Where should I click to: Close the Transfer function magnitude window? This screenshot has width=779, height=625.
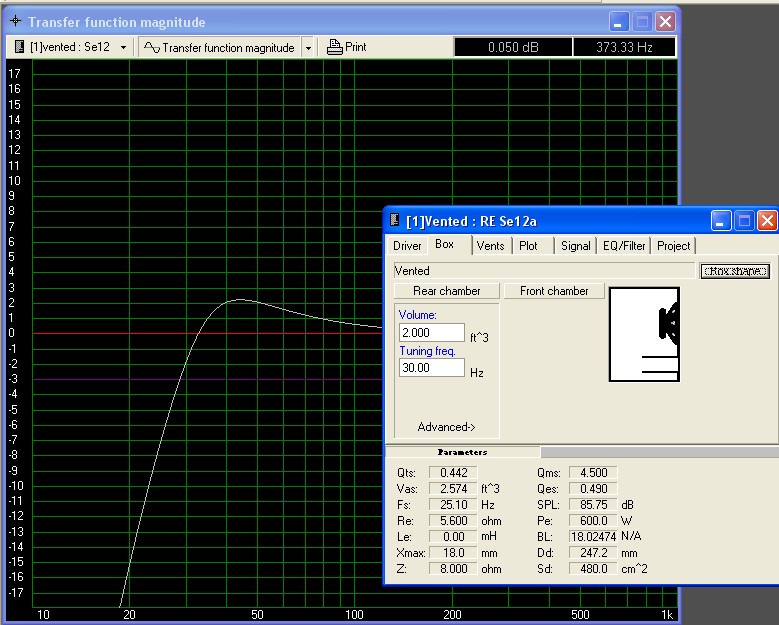[665, 22]
